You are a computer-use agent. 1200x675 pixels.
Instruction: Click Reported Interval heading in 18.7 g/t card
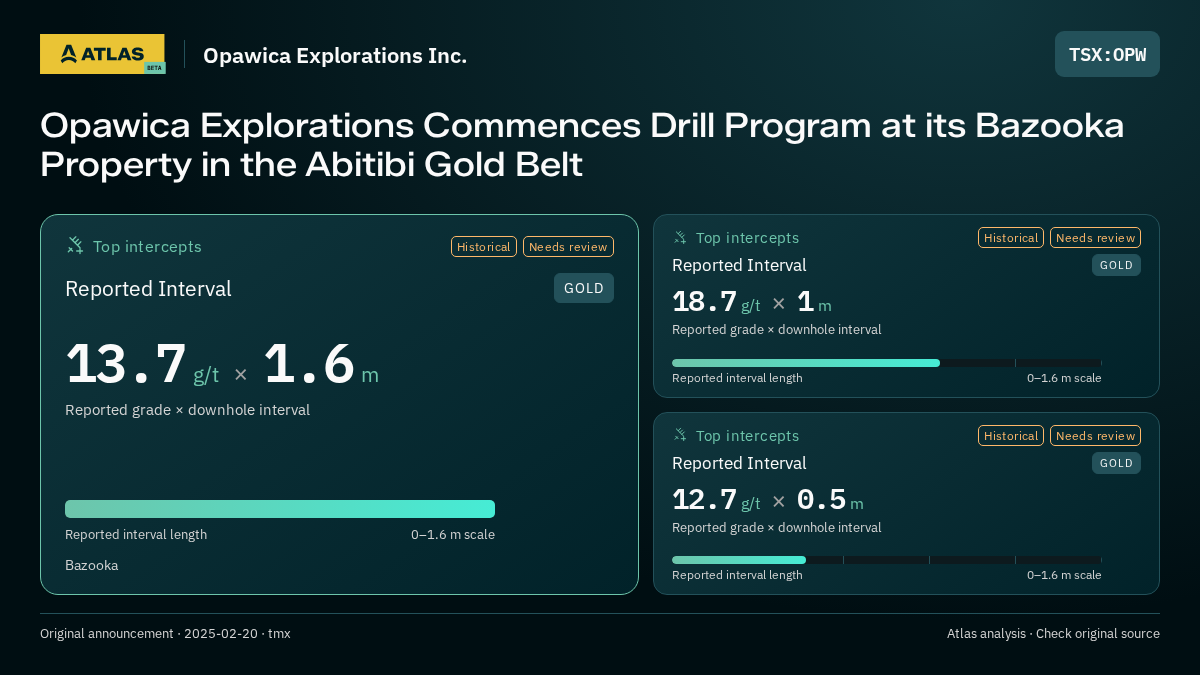tap(739, 265)
